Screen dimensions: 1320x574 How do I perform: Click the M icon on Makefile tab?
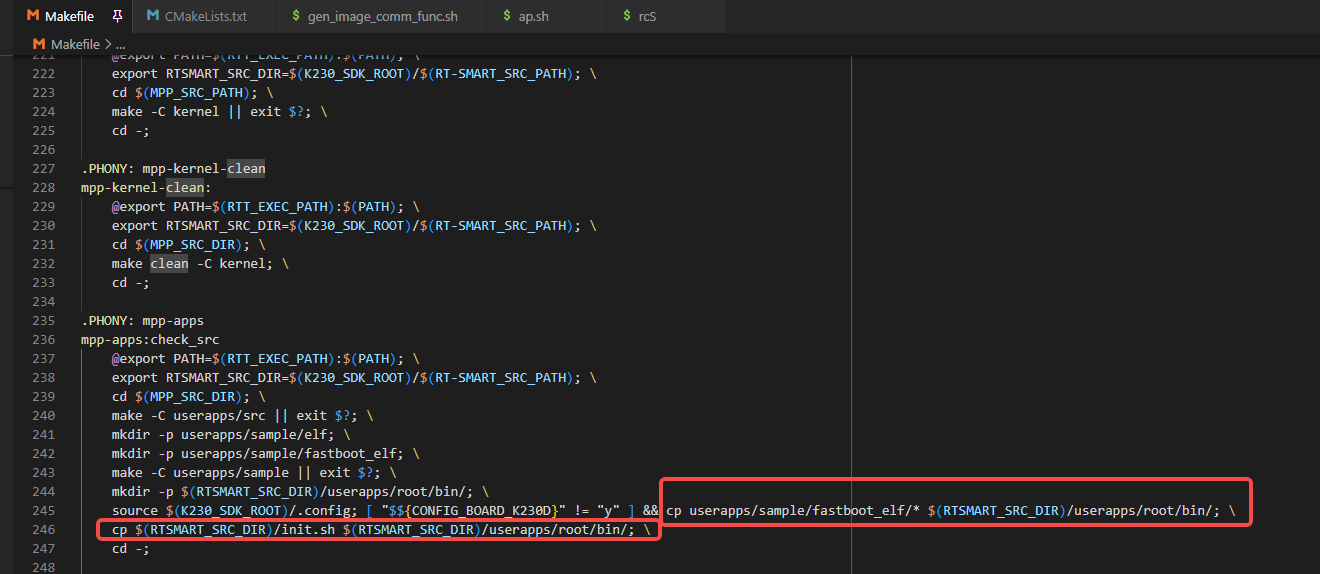click(x=32, y=16)
